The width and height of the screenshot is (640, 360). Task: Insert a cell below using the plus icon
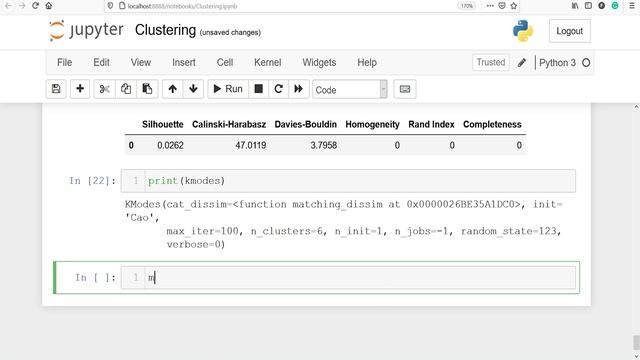click(80, 89)
